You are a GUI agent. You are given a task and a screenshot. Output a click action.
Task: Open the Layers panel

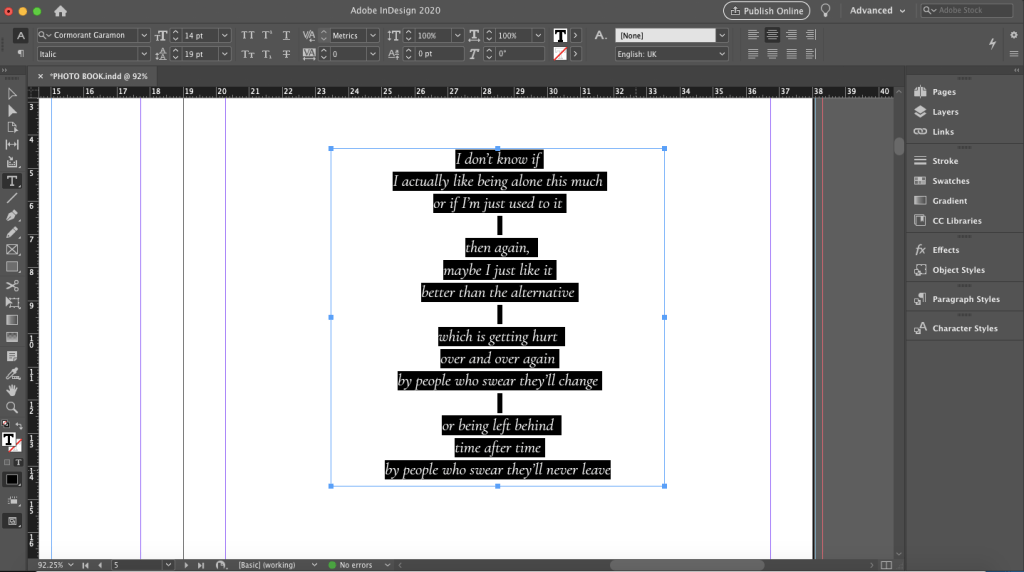pyautogui.click(x=944, y=112)
